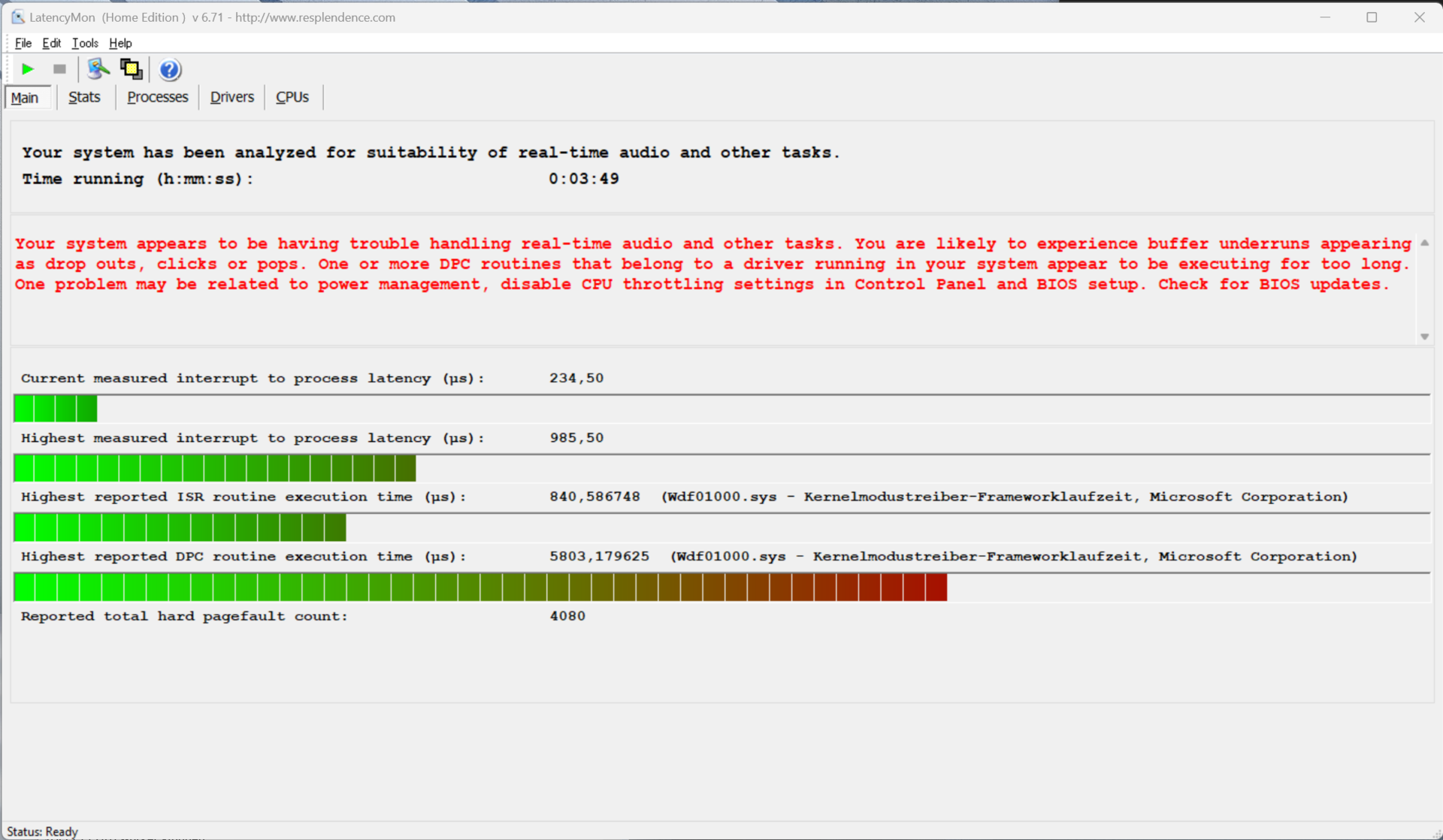Maximize the LatencyMon window
The height and width of the screenshot is (840, 1443).
[x=1372, y=17]
